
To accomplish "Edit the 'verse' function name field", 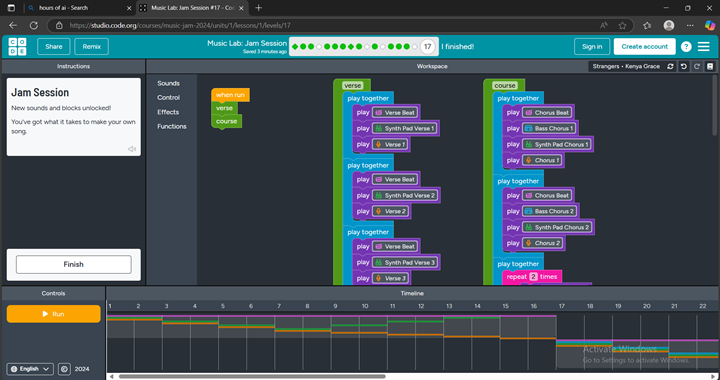I will pos(353,85).
